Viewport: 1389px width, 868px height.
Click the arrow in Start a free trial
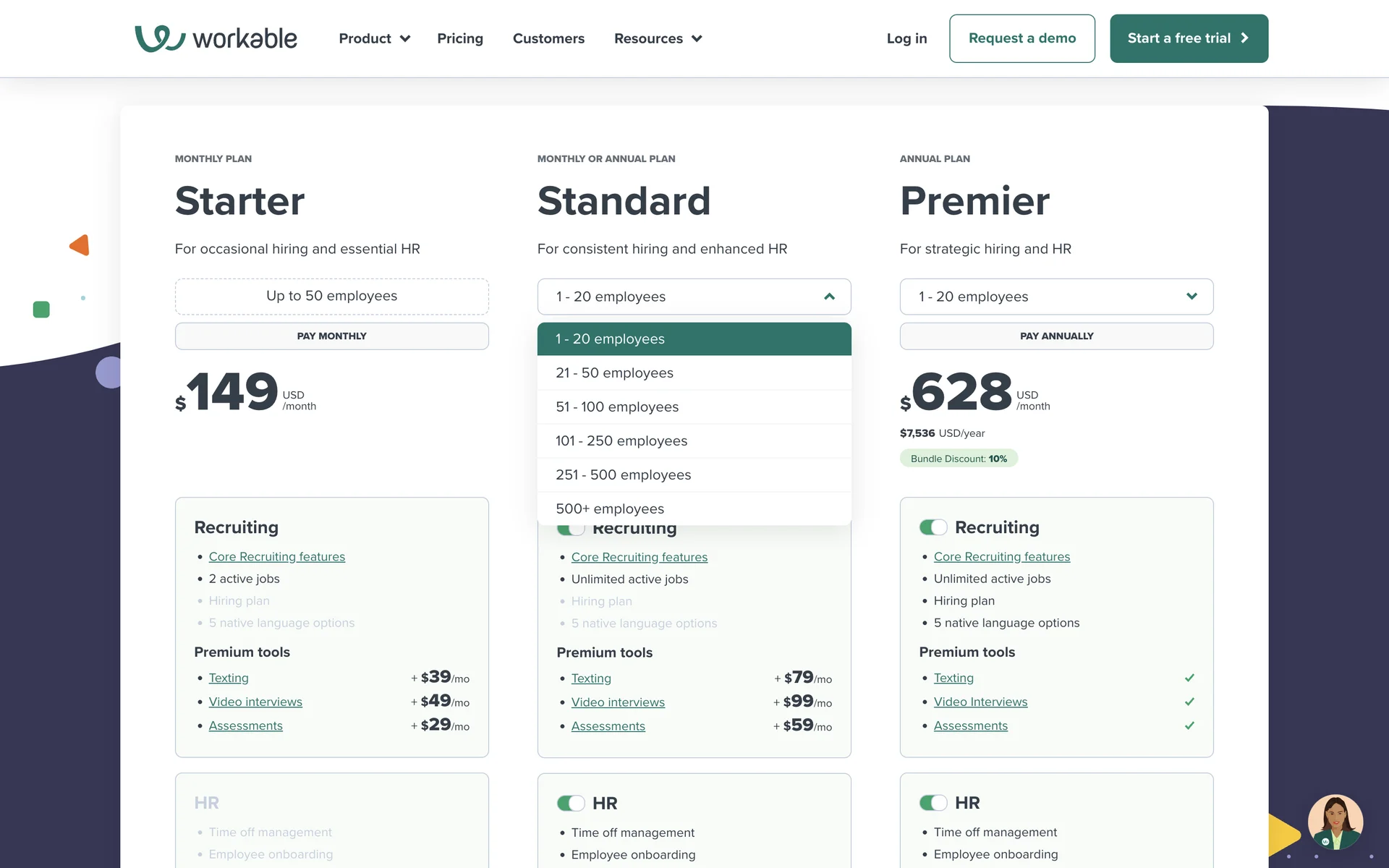1245,38
